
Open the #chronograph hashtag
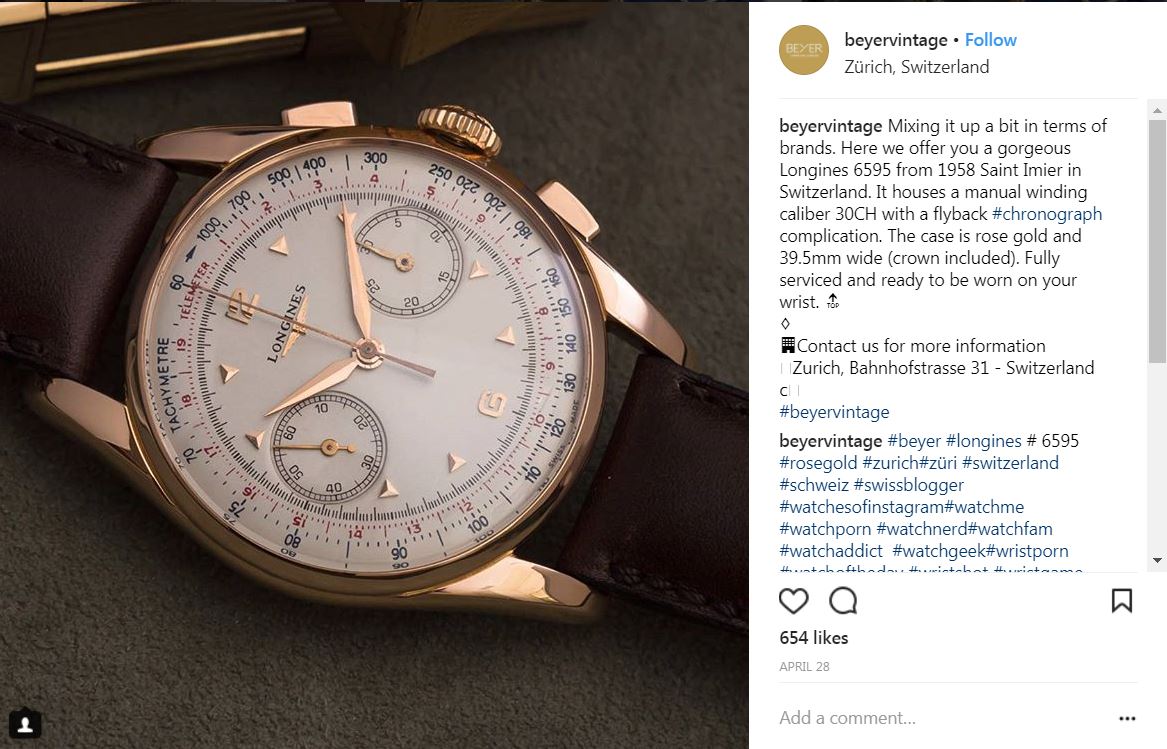(x=1047, y=214)
